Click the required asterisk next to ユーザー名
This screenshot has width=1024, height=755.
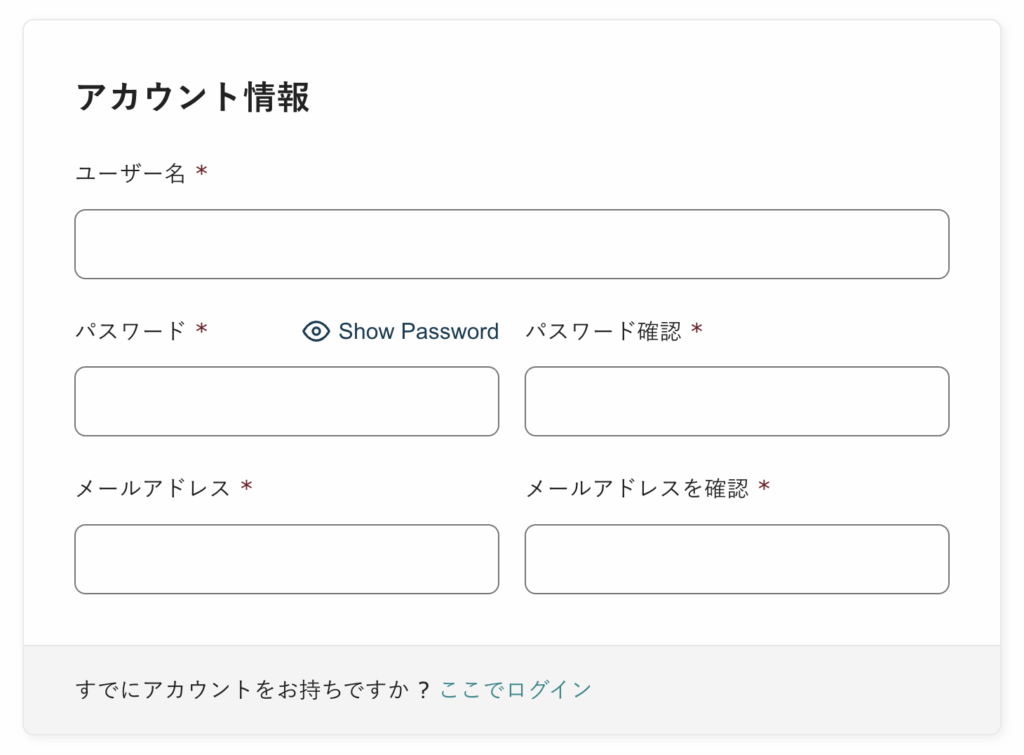[x=202, y=173]
